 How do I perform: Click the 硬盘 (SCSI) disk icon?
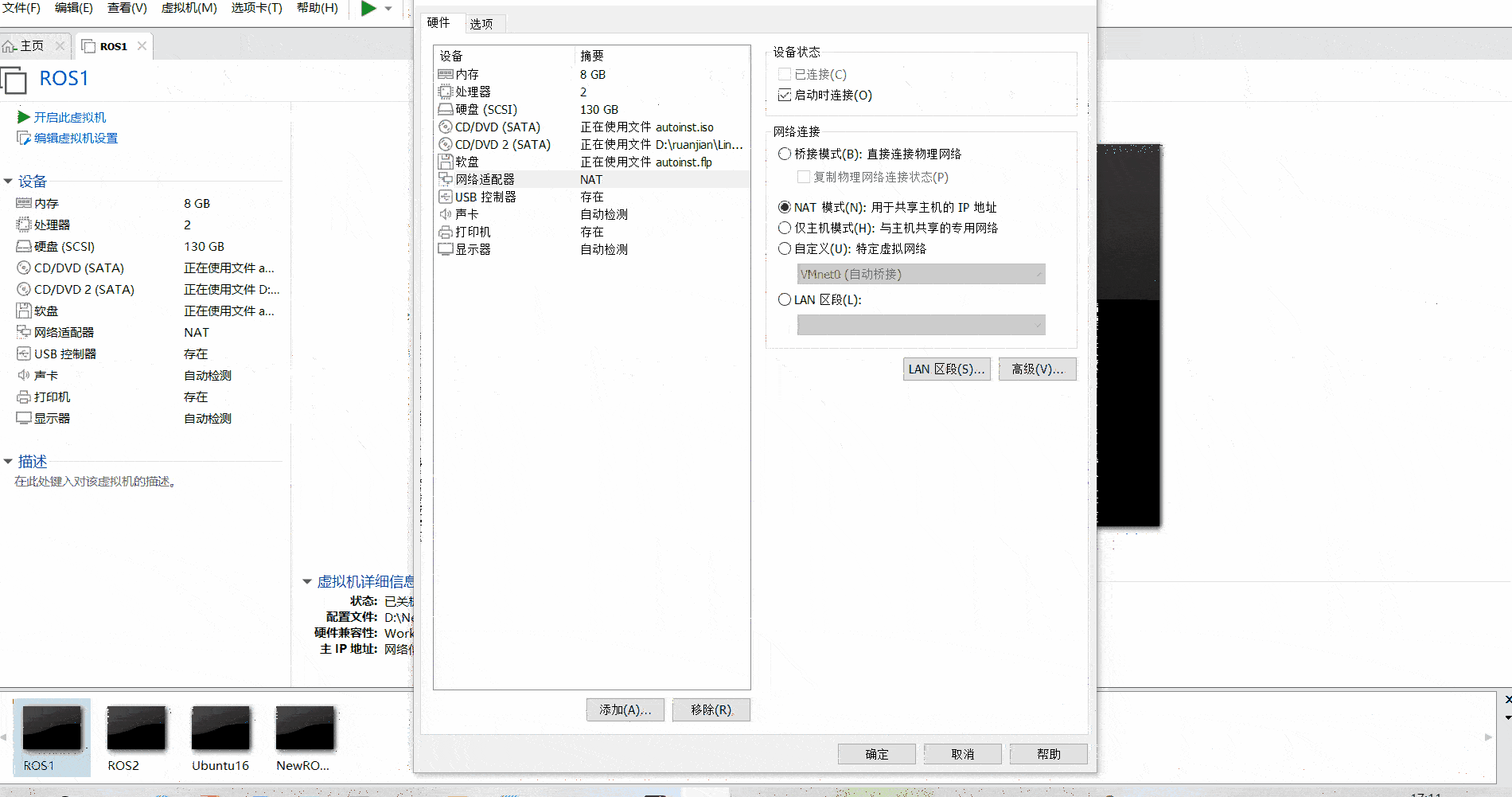[446, 109]
